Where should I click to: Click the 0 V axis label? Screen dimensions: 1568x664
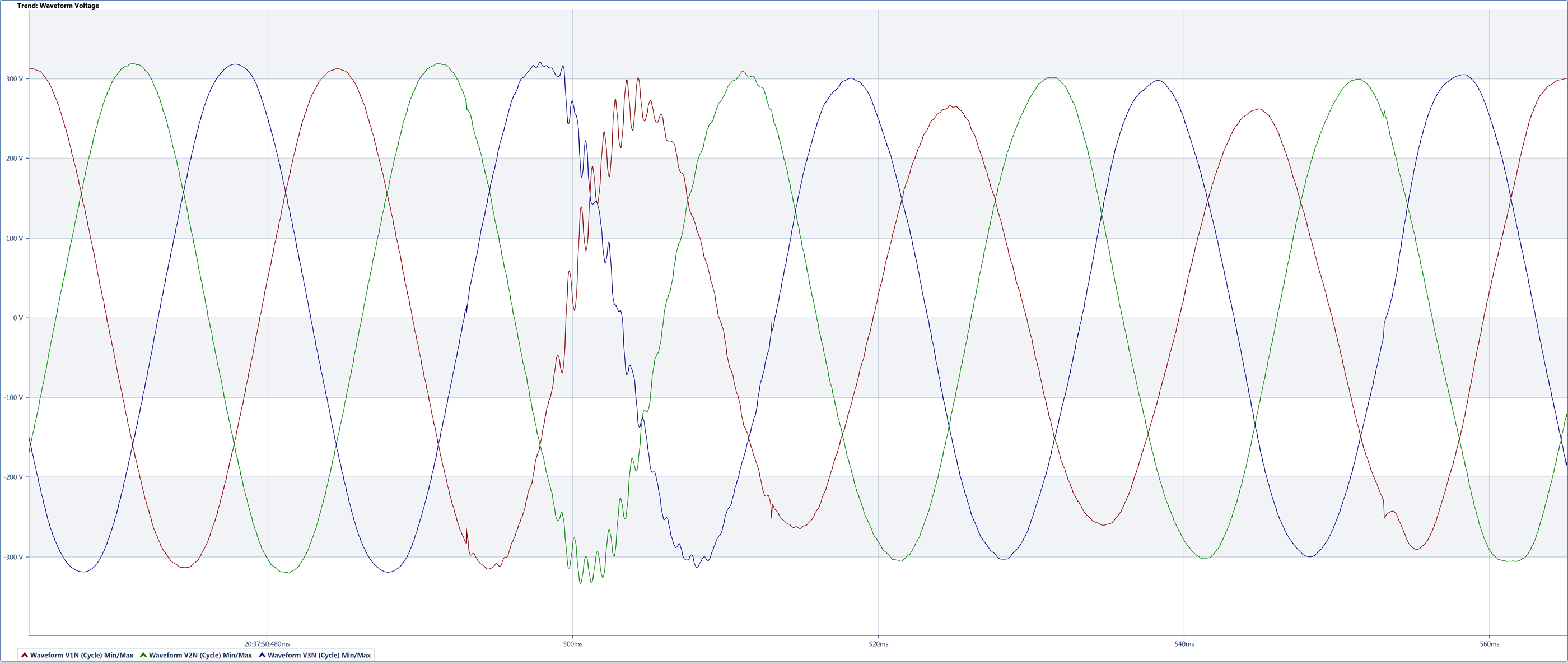(18, 318)
